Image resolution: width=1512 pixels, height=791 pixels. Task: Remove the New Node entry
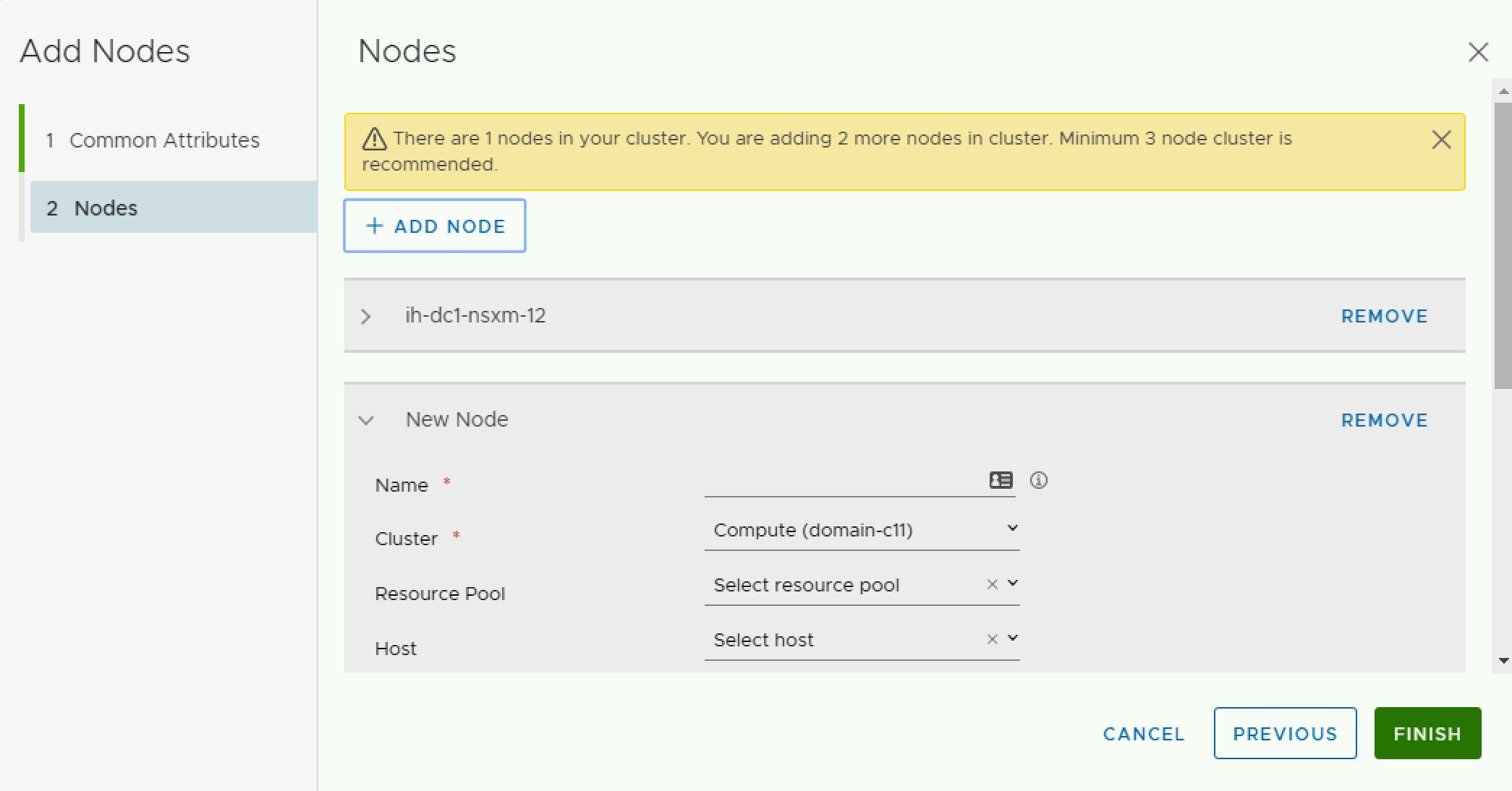[1384, 420]
